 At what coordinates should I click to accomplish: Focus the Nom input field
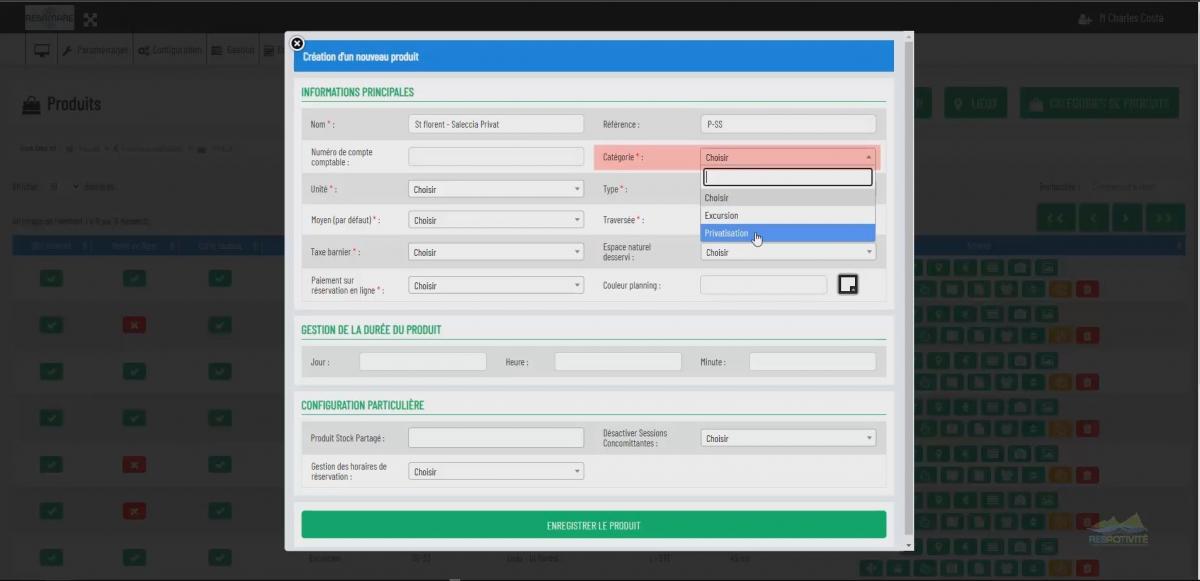pyautogui.click(x=496, y=124)
